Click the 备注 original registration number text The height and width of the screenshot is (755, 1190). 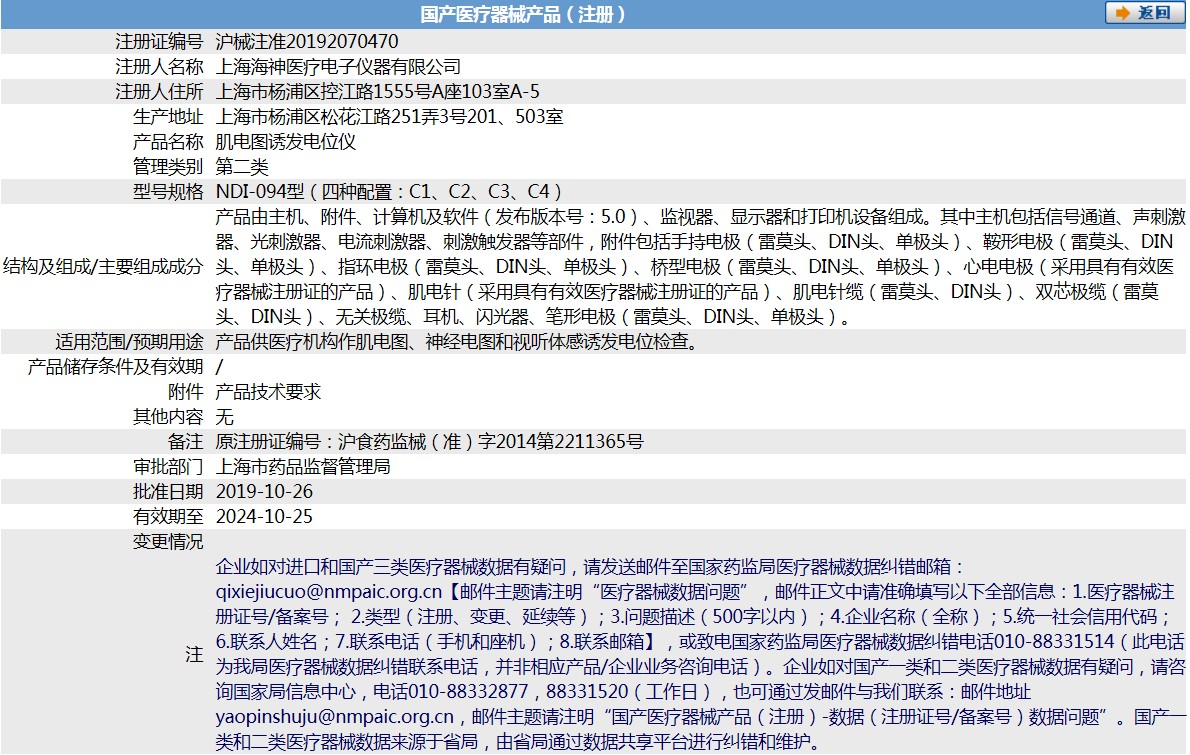[x=430, y=442]
